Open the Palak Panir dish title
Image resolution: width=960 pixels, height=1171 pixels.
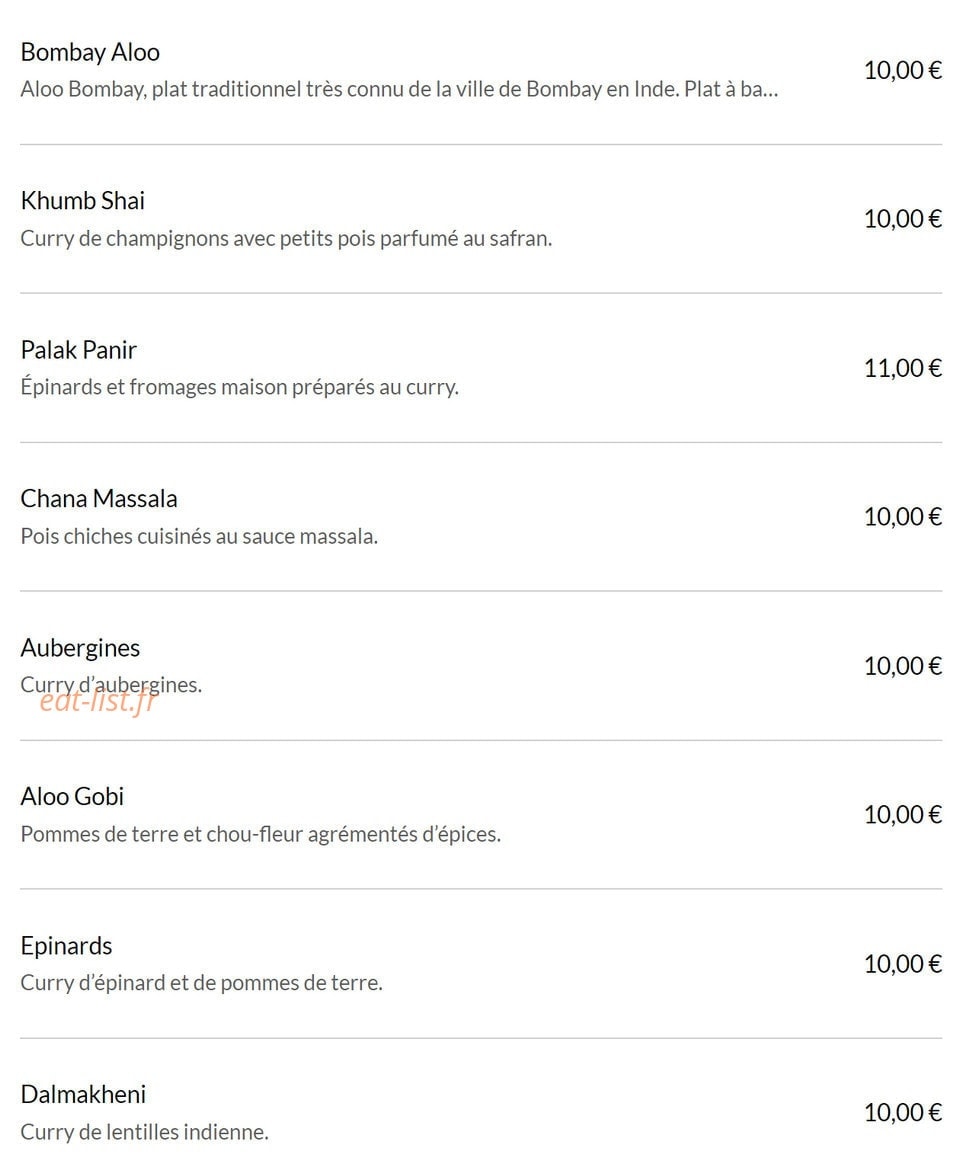(78, 350)
